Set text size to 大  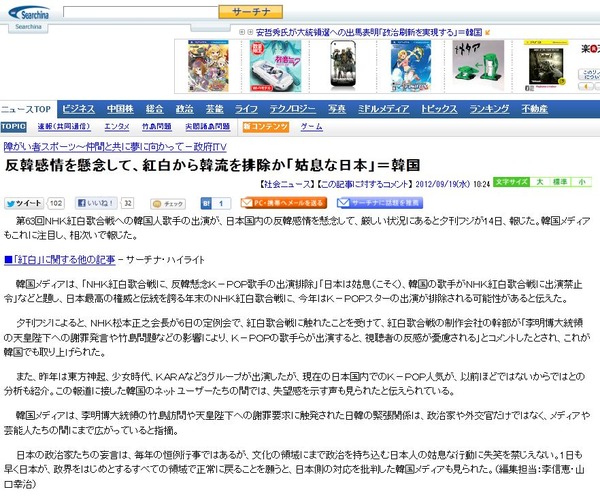tap(540, 182)
